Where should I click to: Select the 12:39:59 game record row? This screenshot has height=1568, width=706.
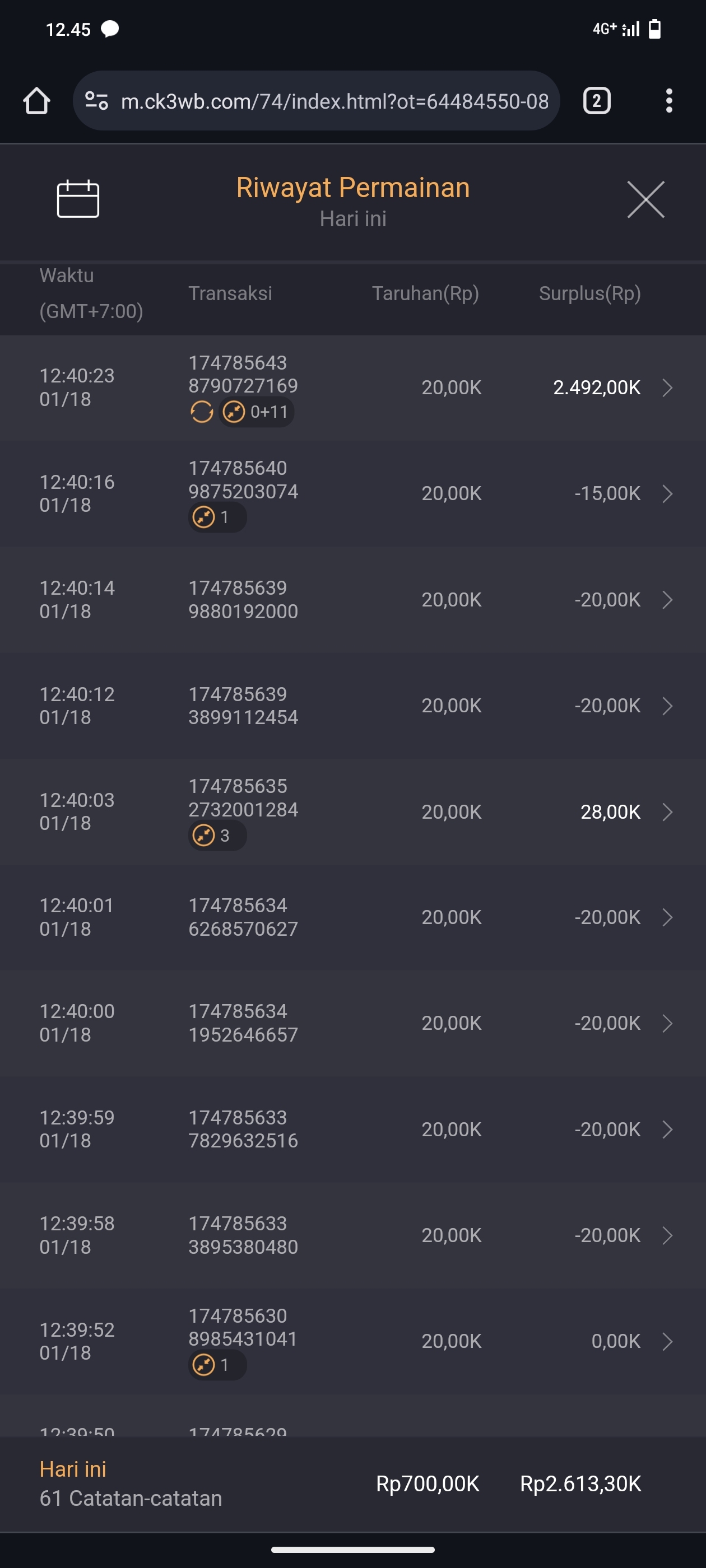tap(352, 1129)
